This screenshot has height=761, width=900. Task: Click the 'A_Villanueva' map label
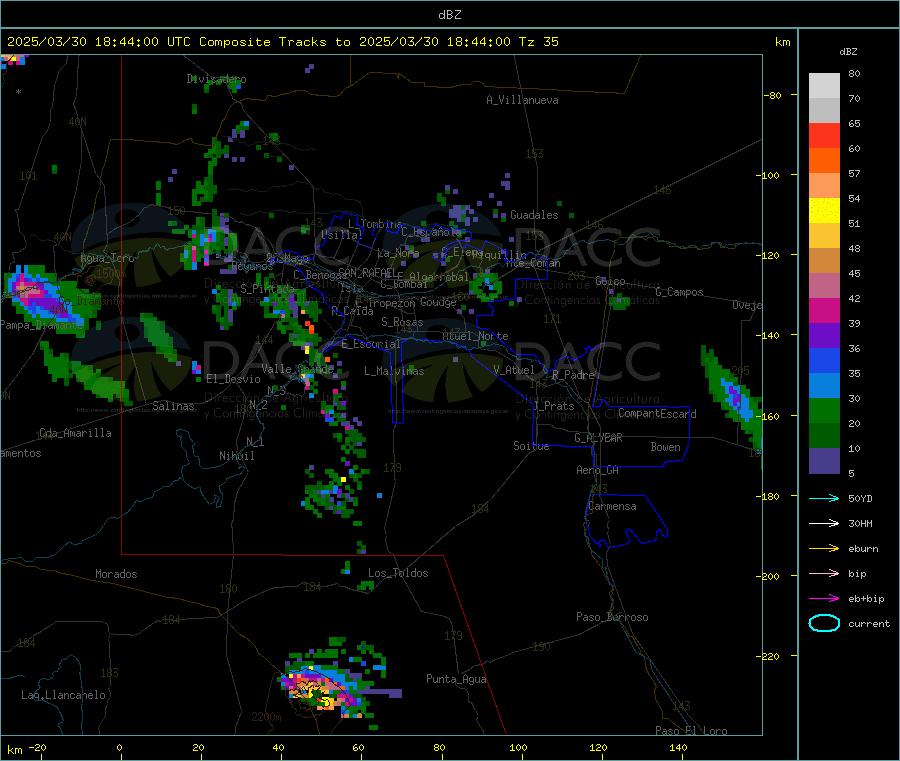coord(522,100)
